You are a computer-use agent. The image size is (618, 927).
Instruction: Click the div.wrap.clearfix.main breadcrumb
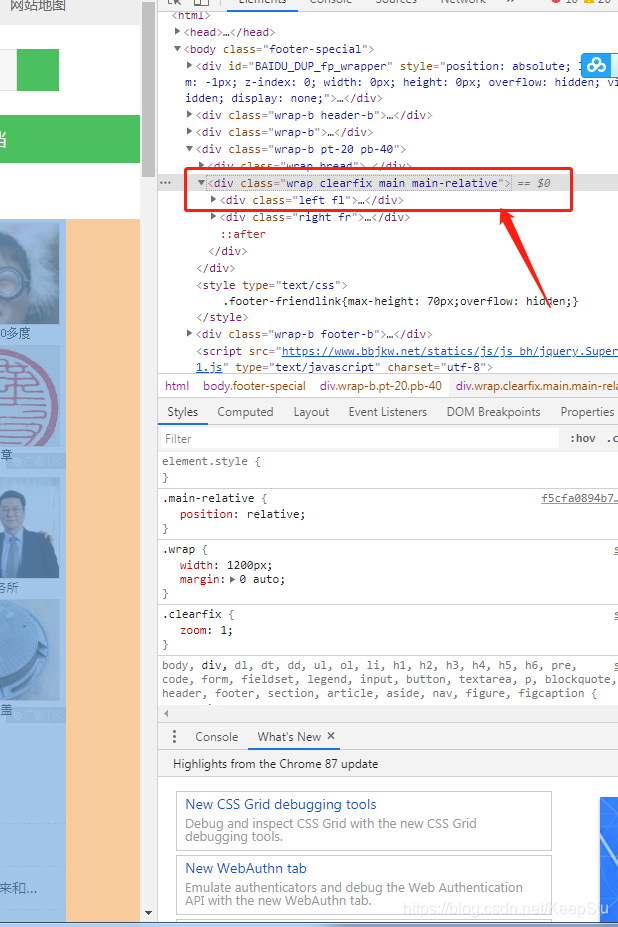(537, 386)
